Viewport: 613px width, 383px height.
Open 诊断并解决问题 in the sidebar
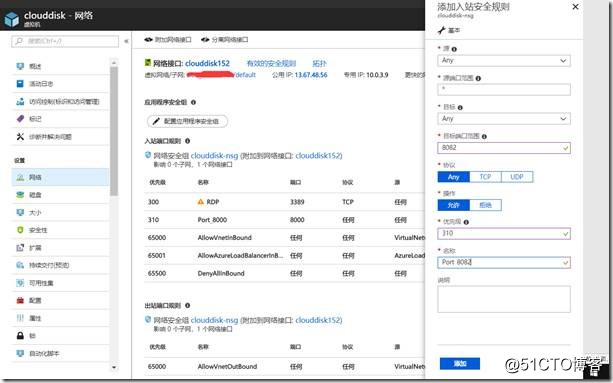click(61, 137)
